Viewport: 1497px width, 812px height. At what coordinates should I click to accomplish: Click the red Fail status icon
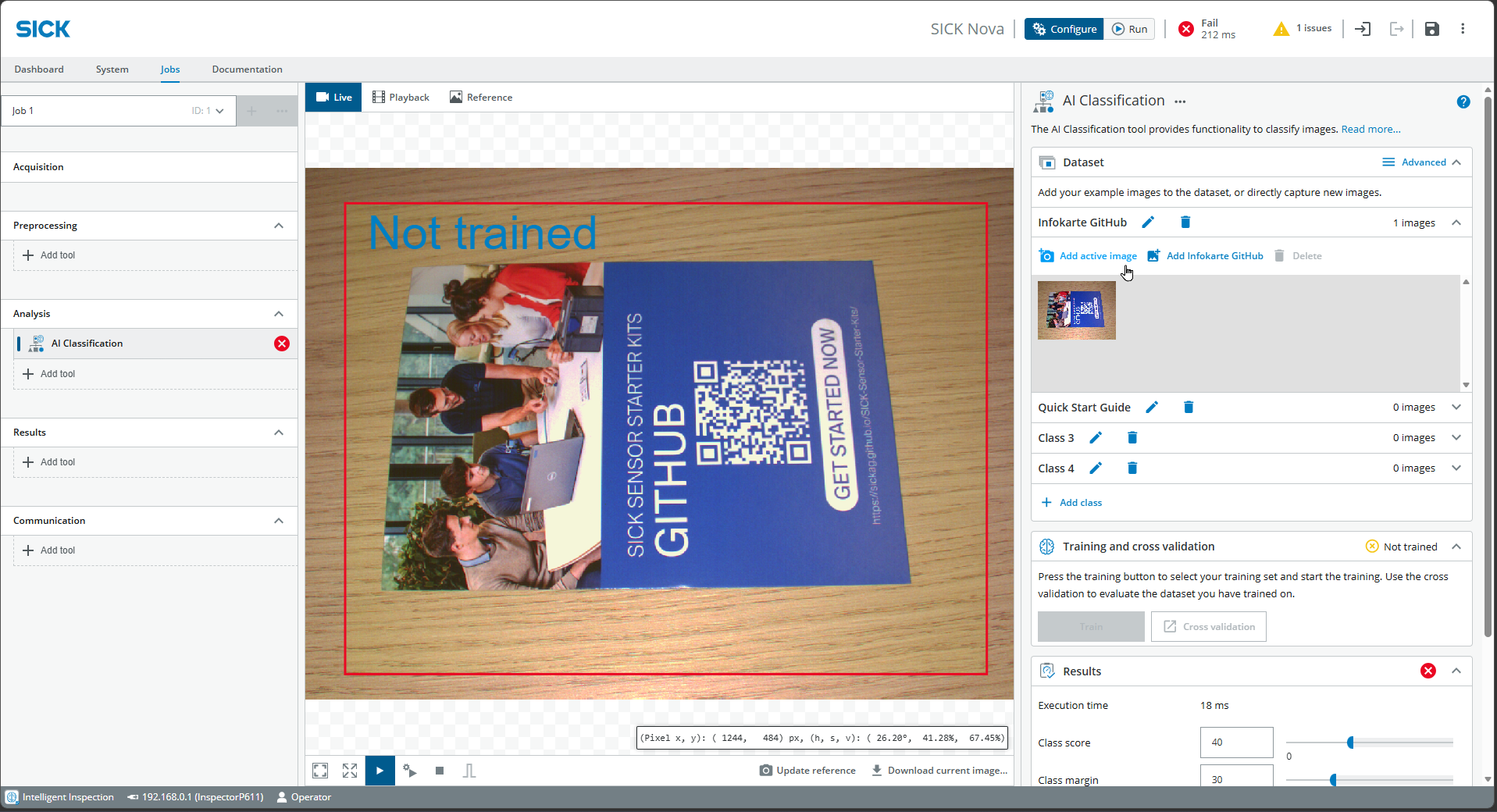click(x=1186, y=29)
